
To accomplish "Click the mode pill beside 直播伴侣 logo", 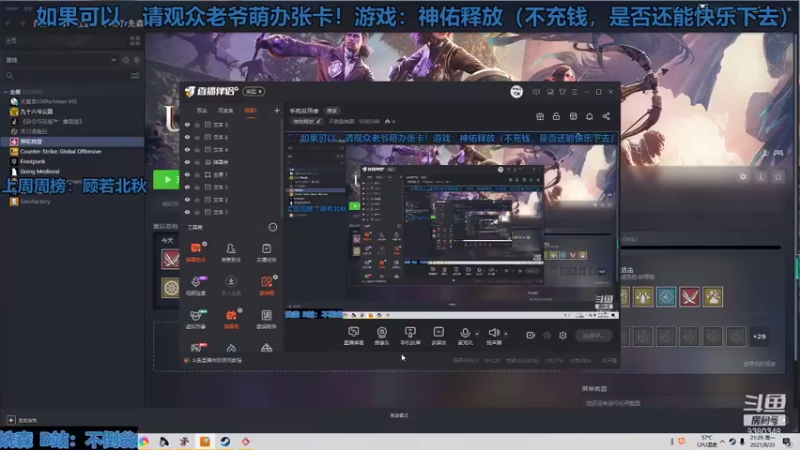I will tap(254, 92).
